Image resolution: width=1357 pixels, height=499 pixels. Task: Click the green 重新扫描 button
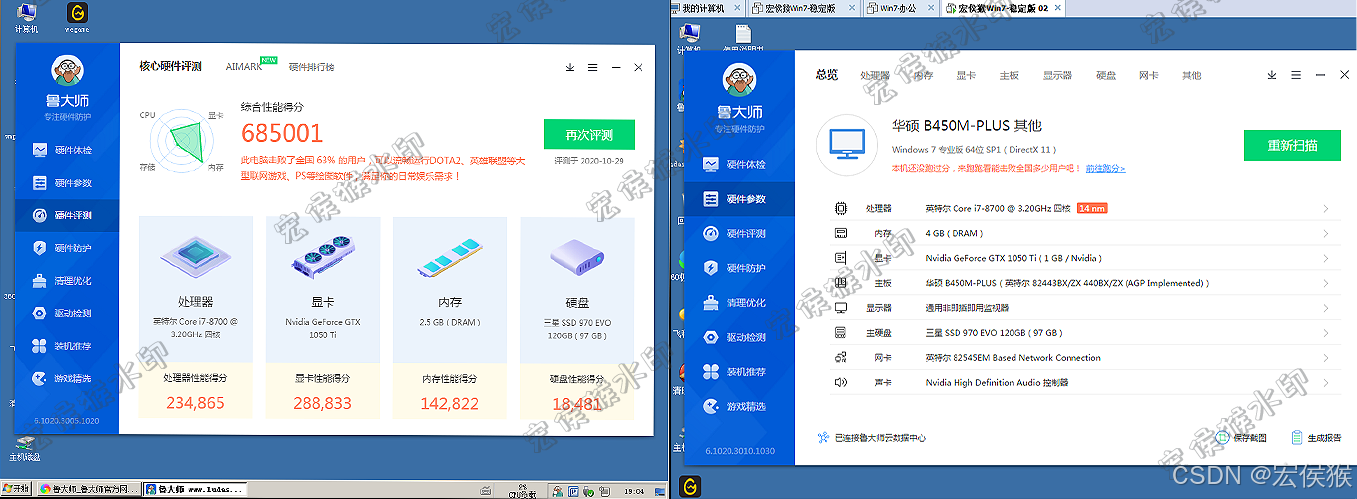[x=1292, y=145]
